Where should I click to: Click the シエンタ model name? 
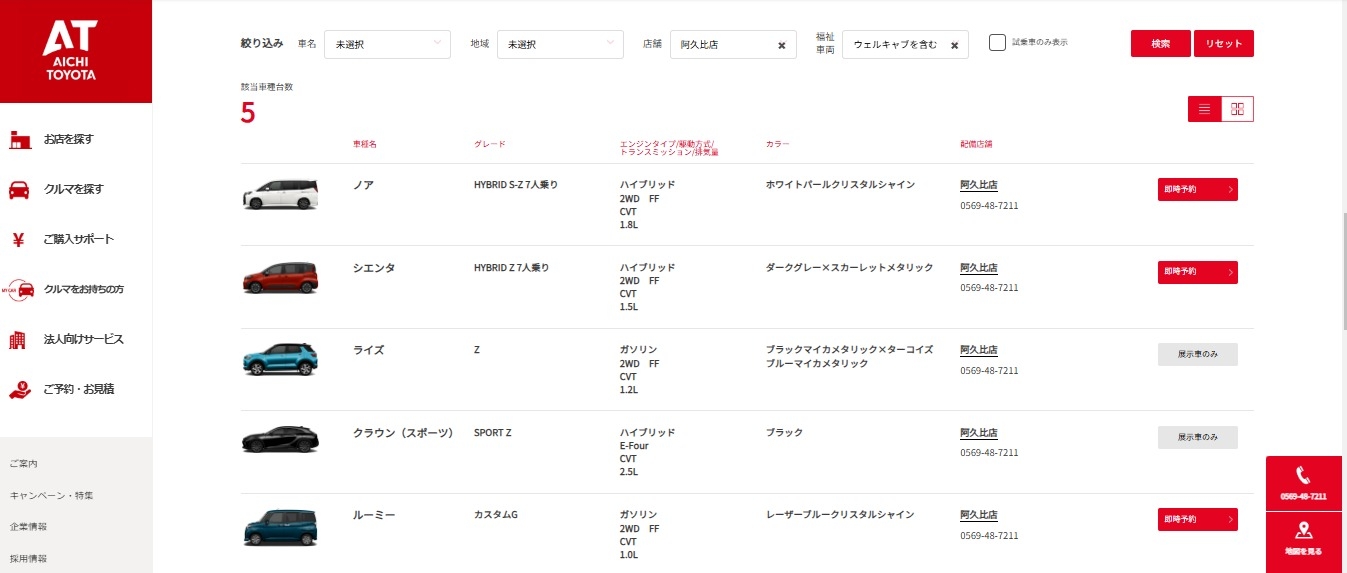pyautogui.click(x=374, y=268)
